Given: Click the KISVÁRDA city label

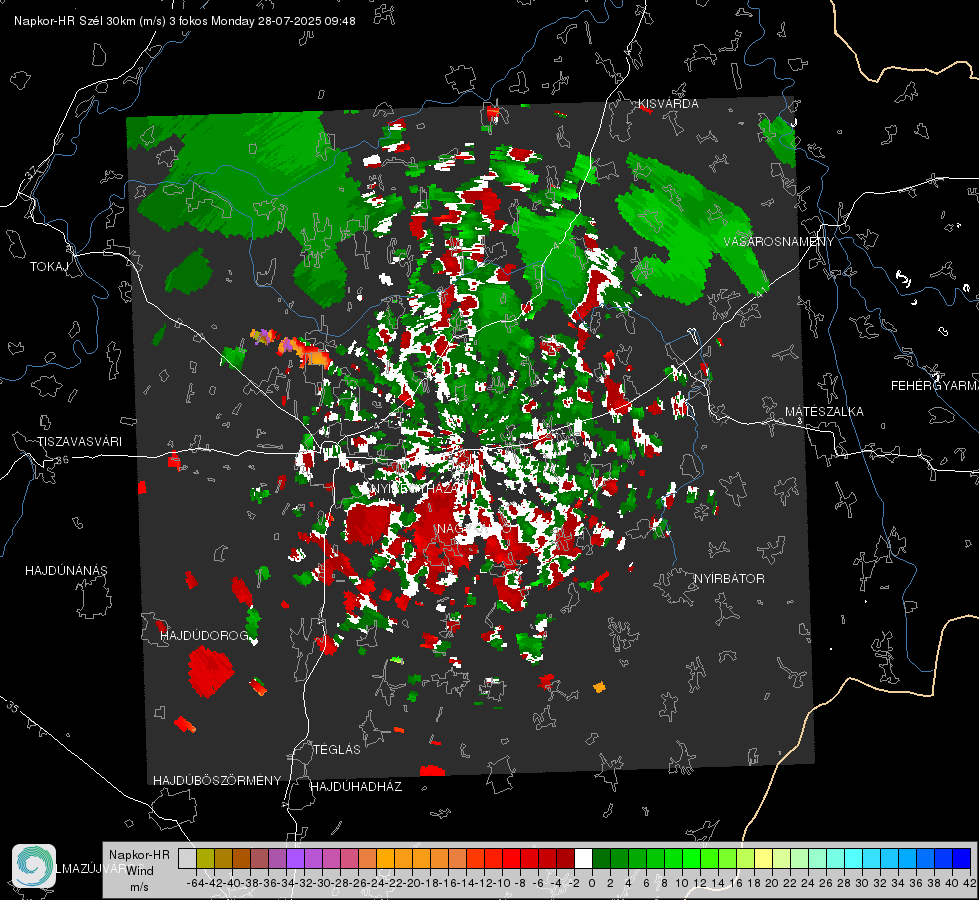Looking at the screenshot, I should tap(668, 104).
